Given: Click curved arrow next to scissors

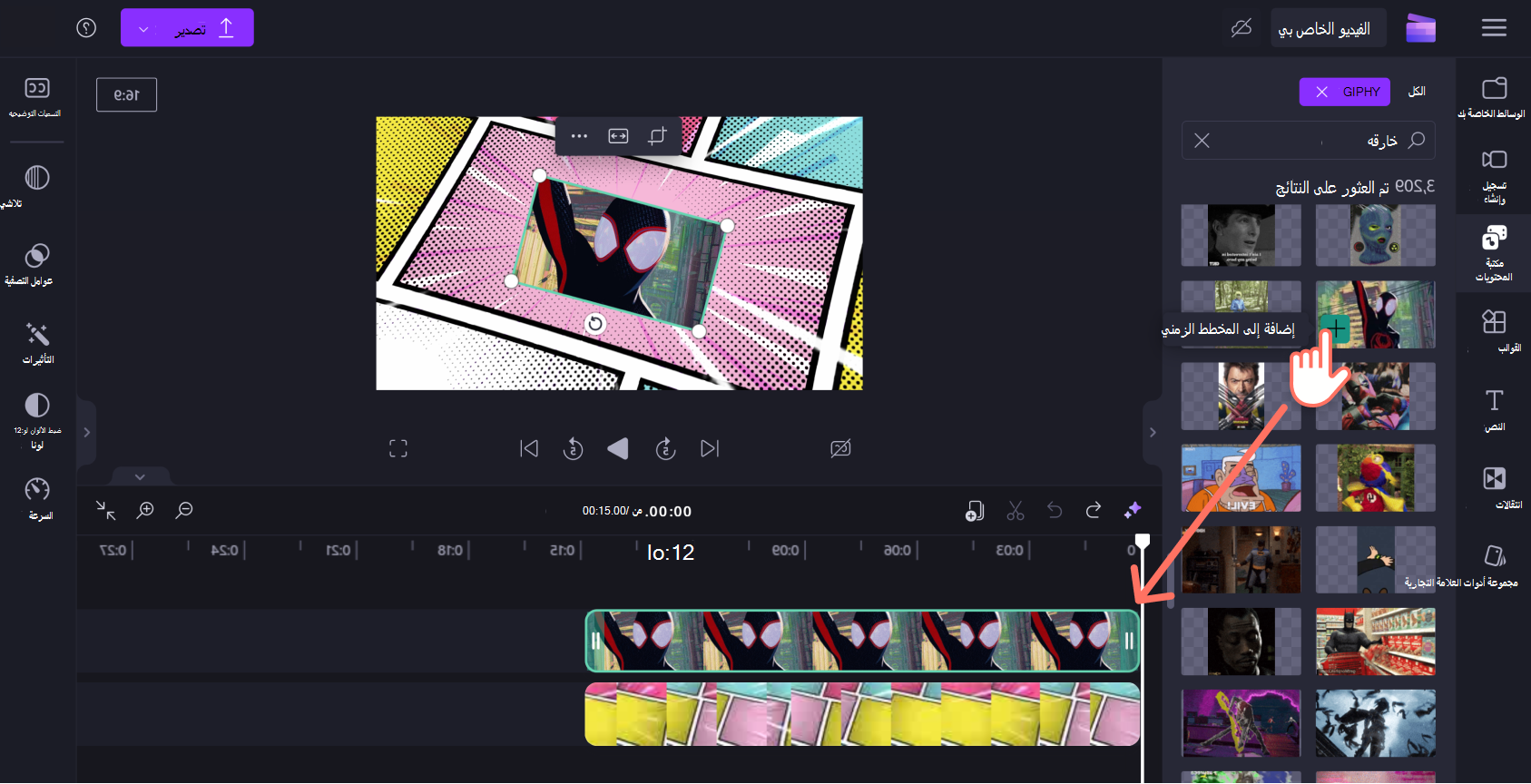Looking at the screenshot, I should click(1055, 511).
